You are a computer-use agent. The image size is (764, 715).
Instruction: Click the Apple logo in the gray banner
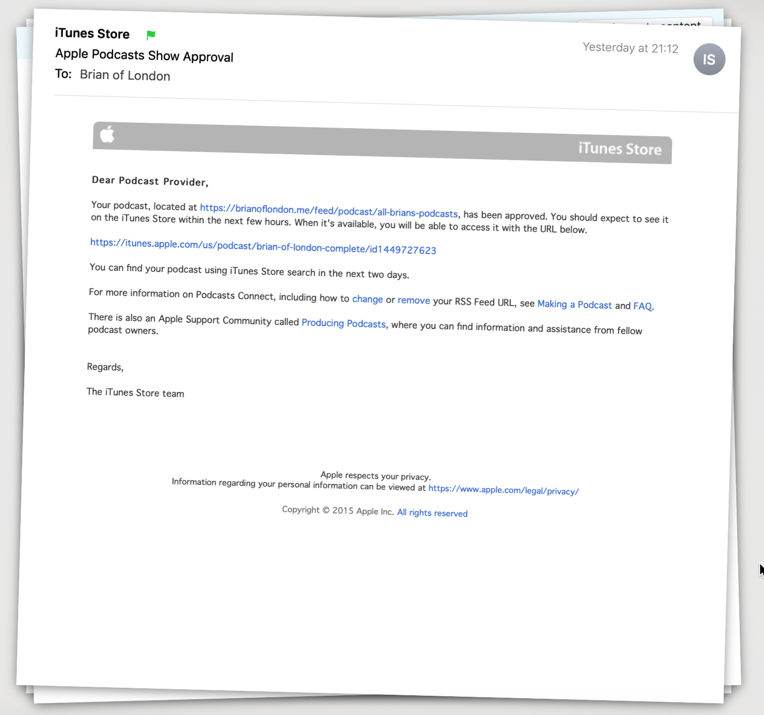[x=107, y=134]
